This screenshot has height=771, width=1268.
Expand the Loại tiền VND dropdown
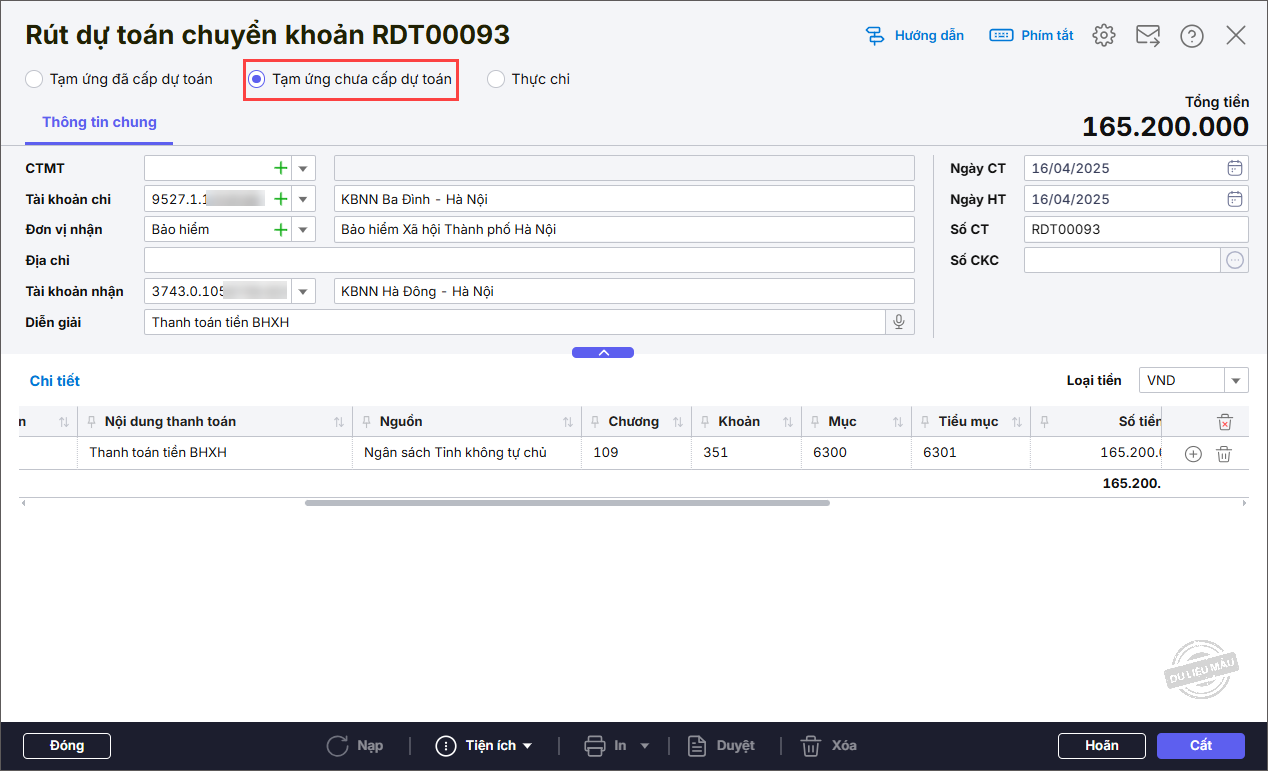pyautogui.click(x=1237, y=380)
